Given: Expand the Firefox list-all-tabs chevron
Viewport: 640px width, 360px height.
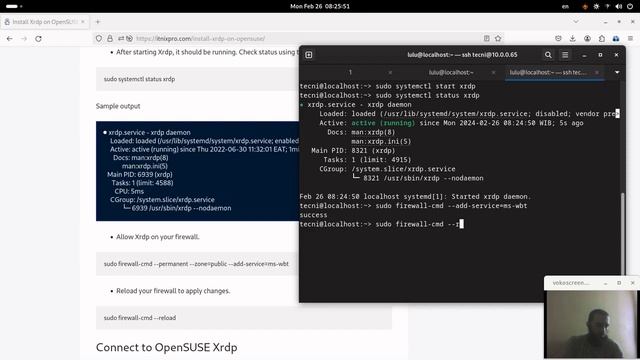Looking at the screenshot, I should pyautogui.click(x=576, y=22).
